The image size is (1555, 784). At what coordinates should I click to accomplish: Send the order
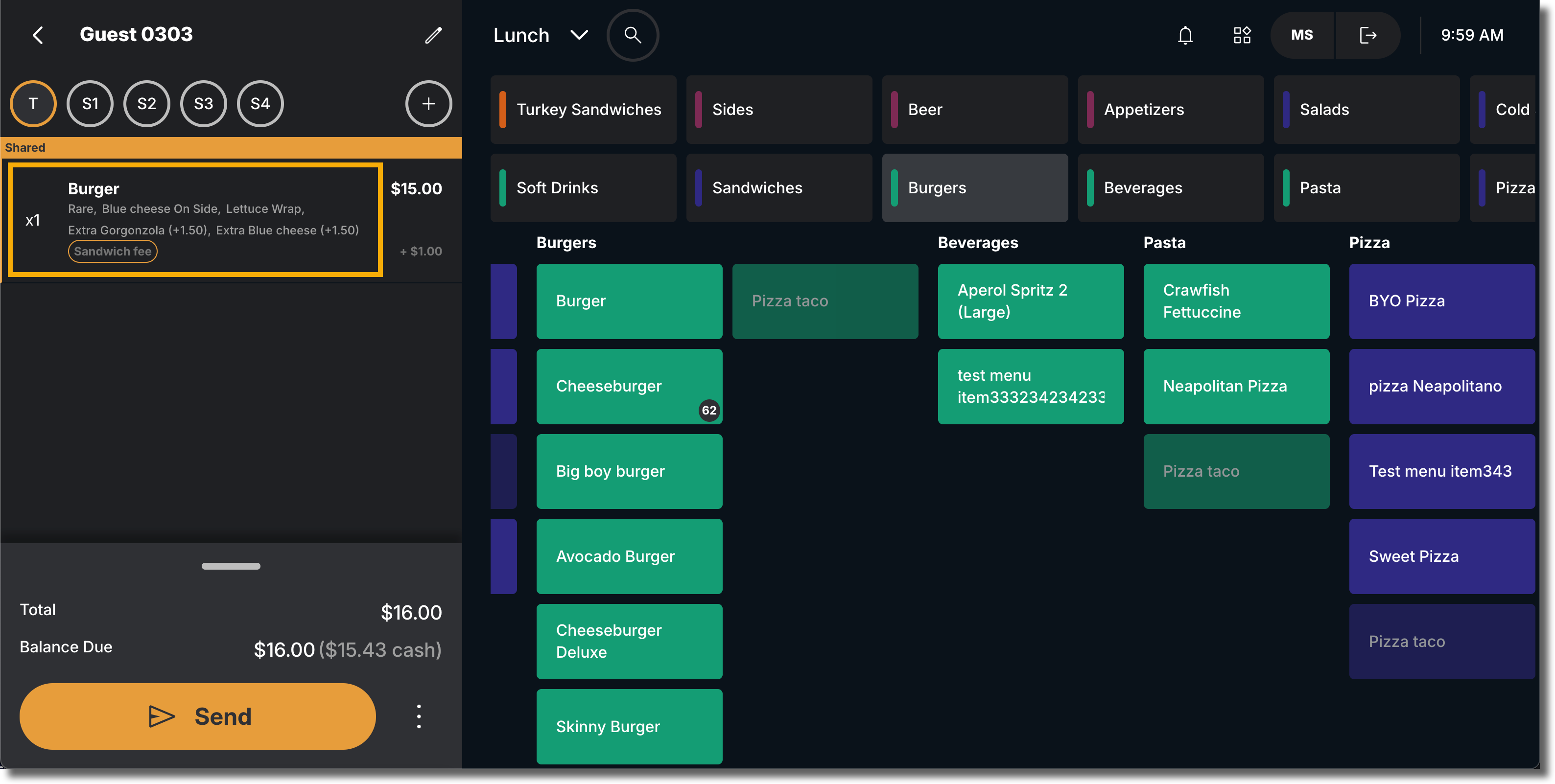pyautogui.click(x=197, y=716)
